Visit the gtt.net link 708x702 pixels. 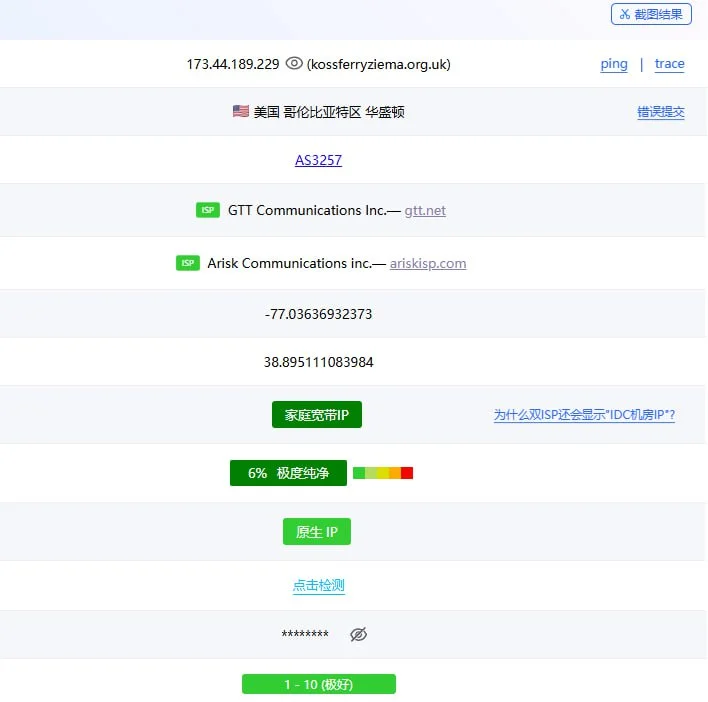point(425,211)
